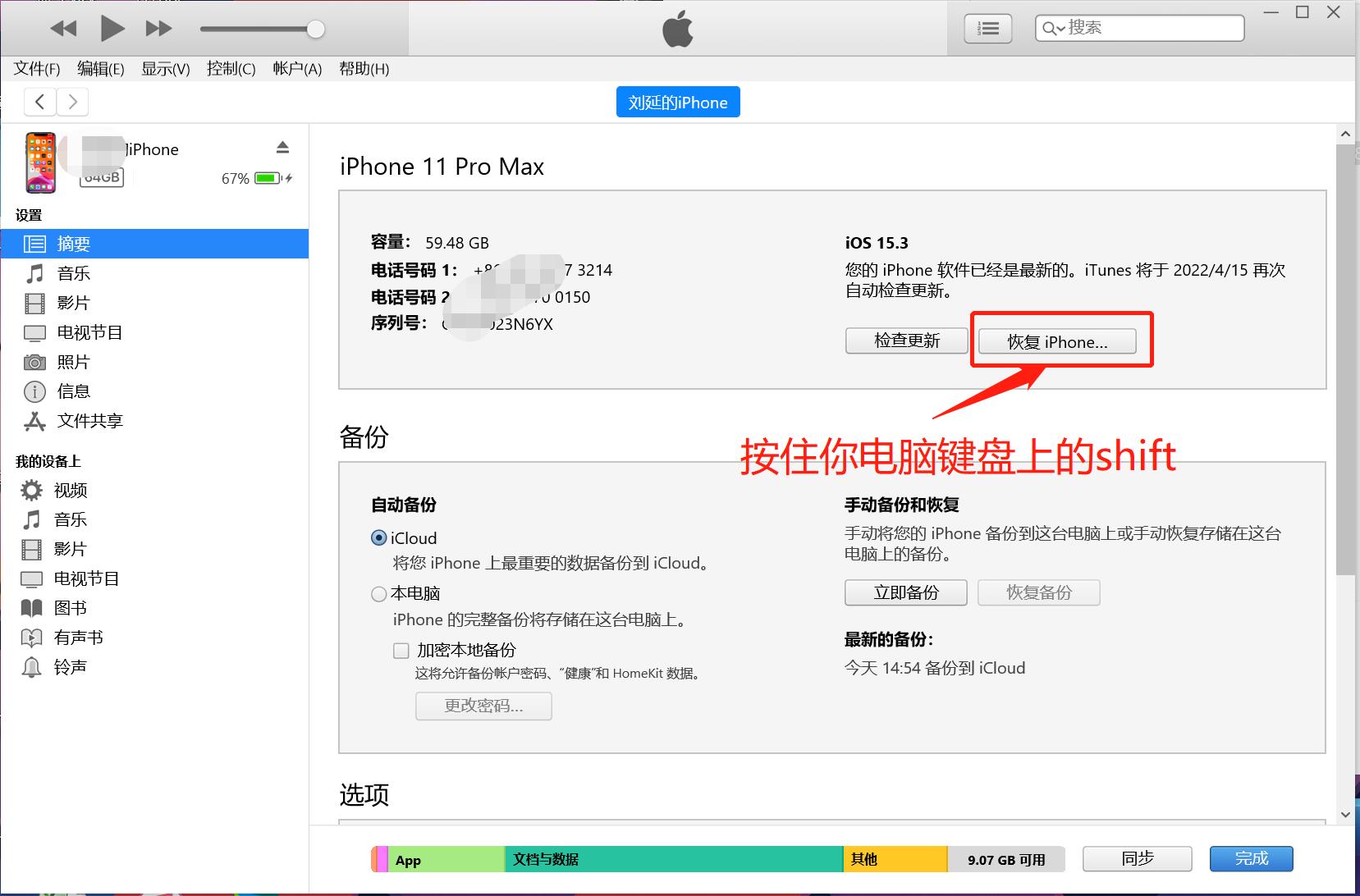Click the 刘延的iPhone device tab
This screenshot has width=1360, height=896.
(678, 102)
